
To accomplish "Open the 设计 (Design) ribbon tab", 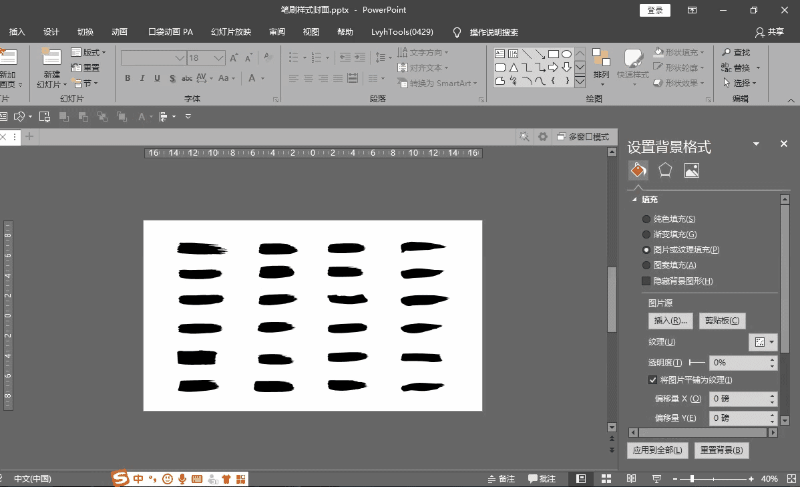I will pyautogui.click(x=51, y=32).
